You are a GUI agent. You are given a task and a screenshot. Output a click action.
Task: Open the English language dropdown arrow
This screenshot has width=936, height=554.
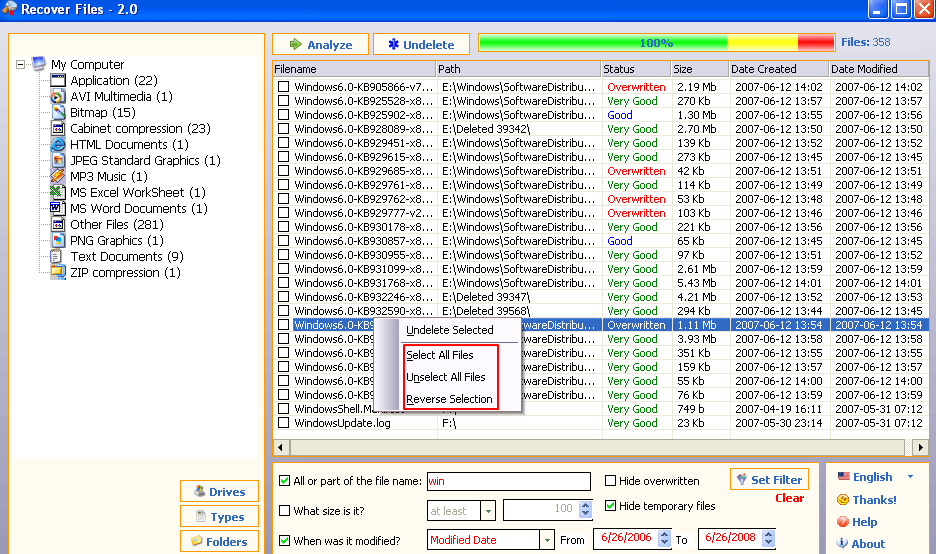910,476
